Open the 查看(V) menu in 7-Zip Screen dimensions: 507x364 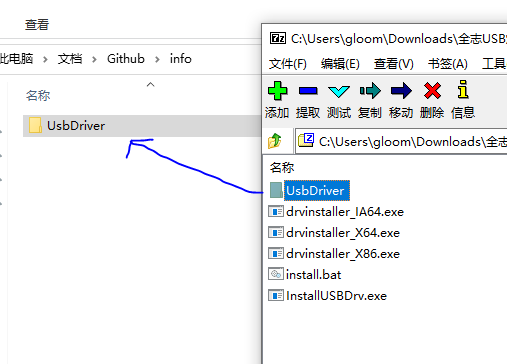pyautogui.click(x=394, y=64)
